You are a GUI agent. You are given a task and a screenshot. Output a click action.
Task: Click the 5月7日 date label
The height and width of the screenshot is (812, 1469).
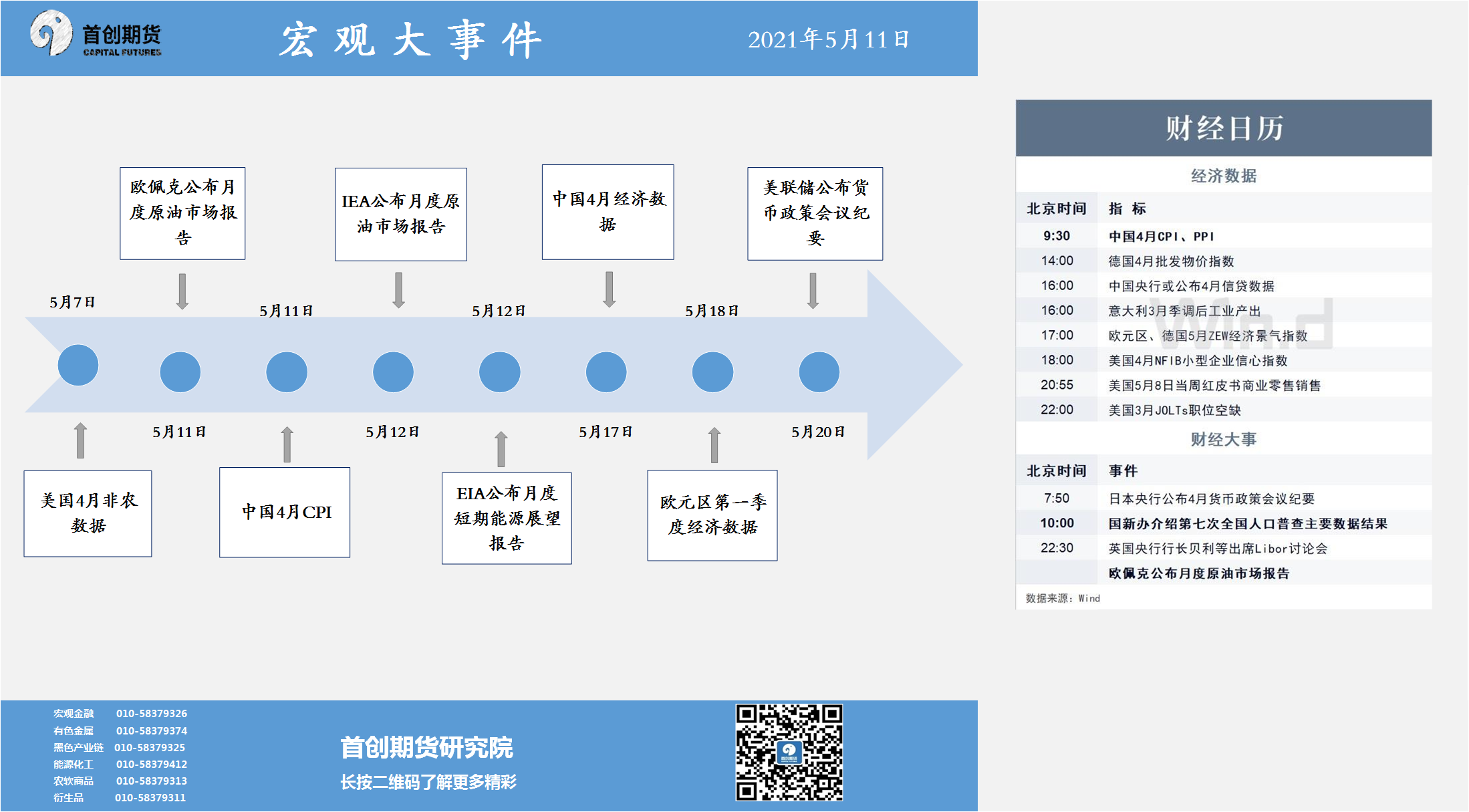72,302
